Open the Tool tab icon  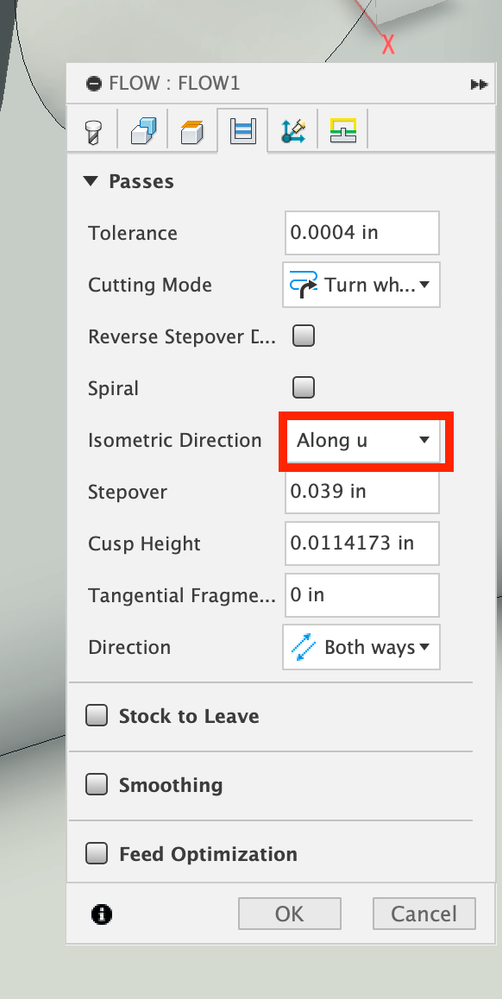93,131
